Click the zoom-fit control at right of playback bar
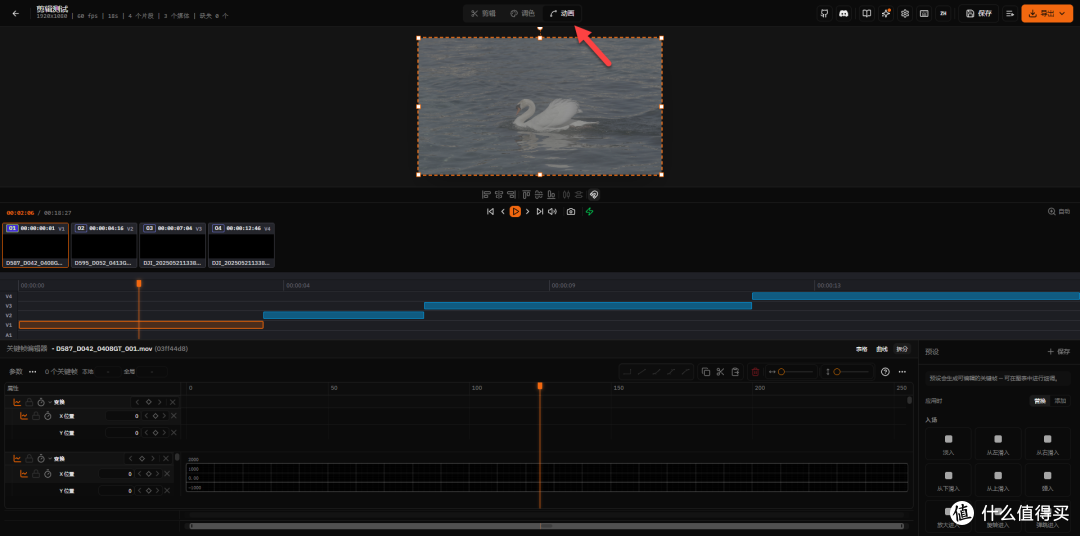Viewport: 1080px width, 536px height. [x=1059, y=212]
